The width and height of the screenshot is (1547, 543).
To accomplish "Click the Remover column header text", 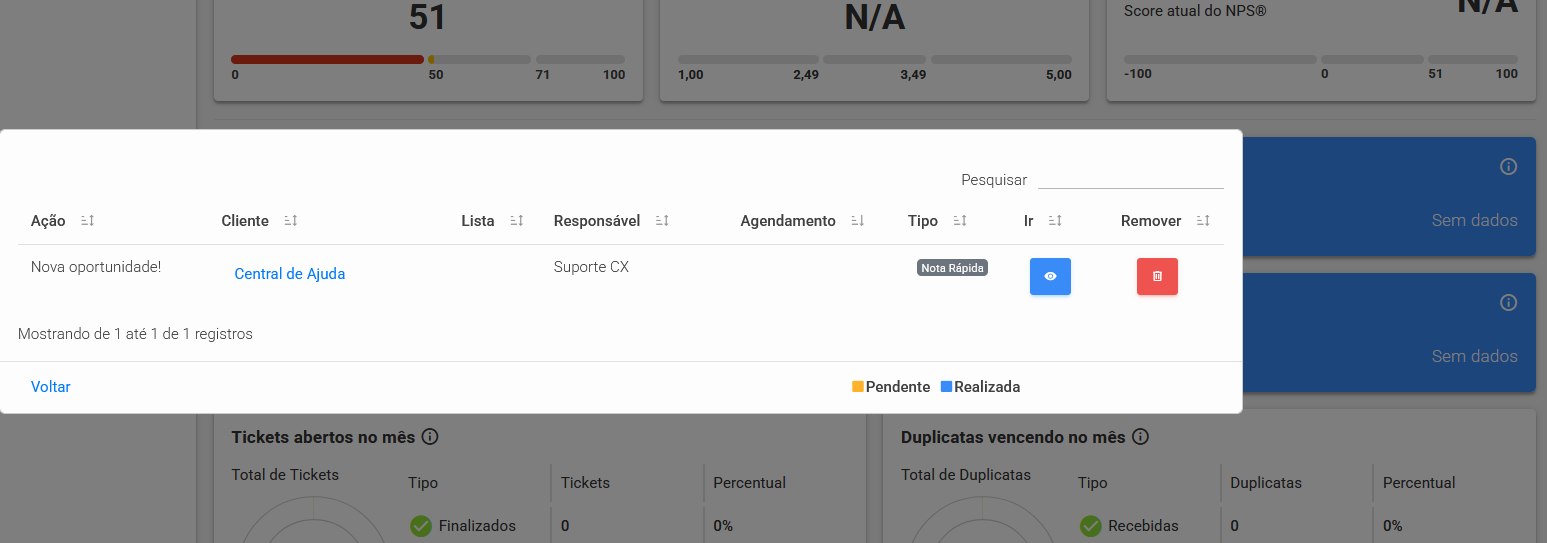I will click(1151, 221).
